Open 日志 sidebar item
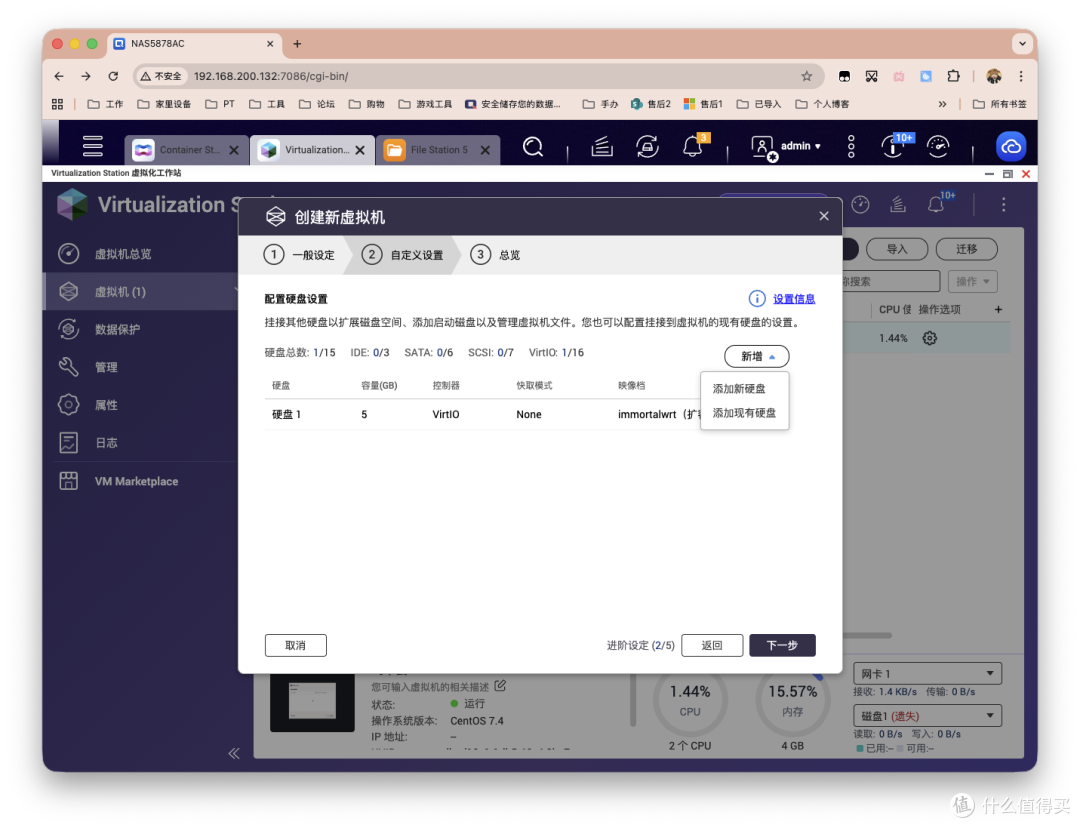This screenshot has height=828, width=1080. click(140, 443)
